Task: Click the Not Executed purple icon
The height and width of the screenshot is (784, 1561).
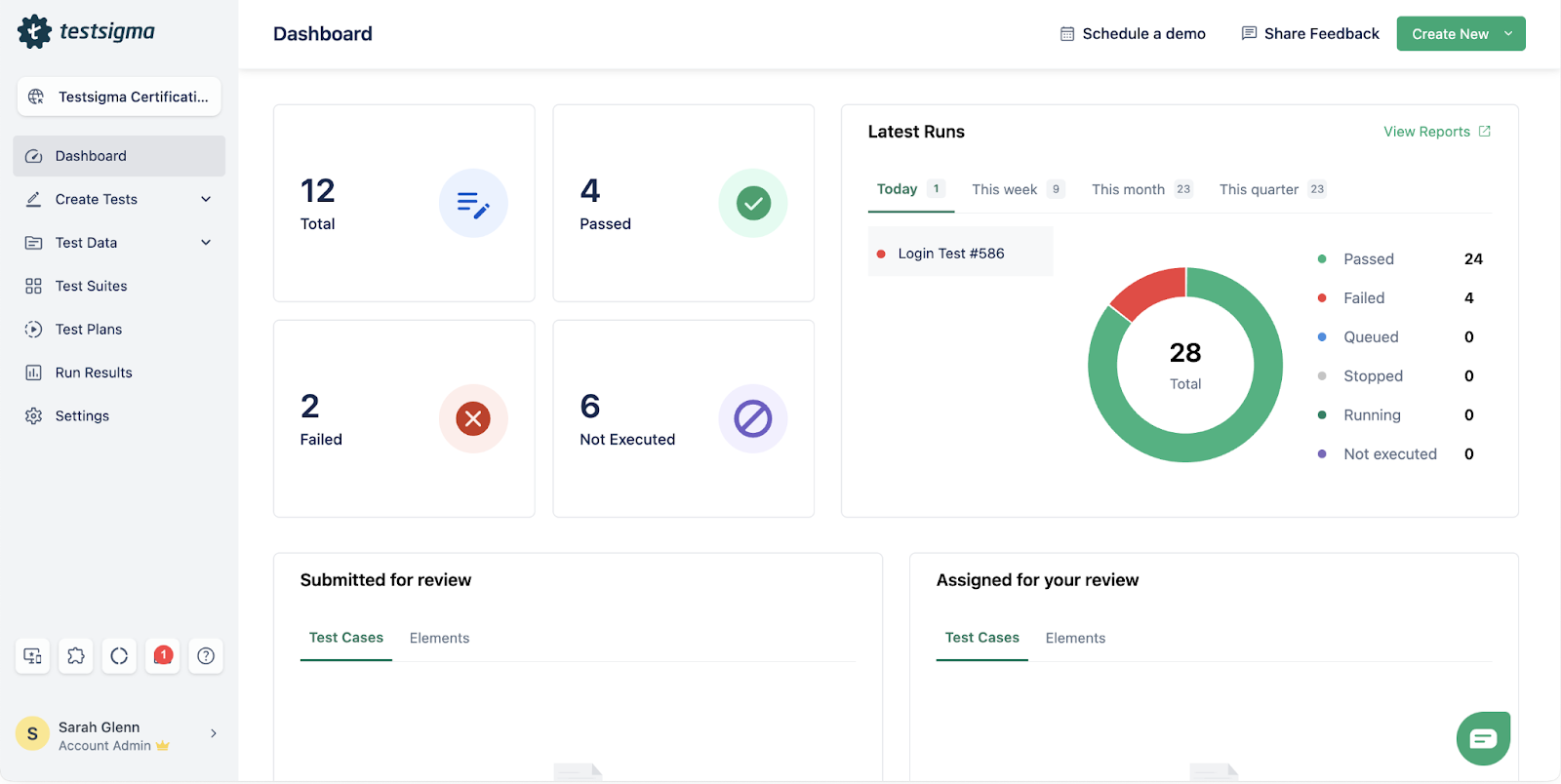Action: click(x=753, y=419)
